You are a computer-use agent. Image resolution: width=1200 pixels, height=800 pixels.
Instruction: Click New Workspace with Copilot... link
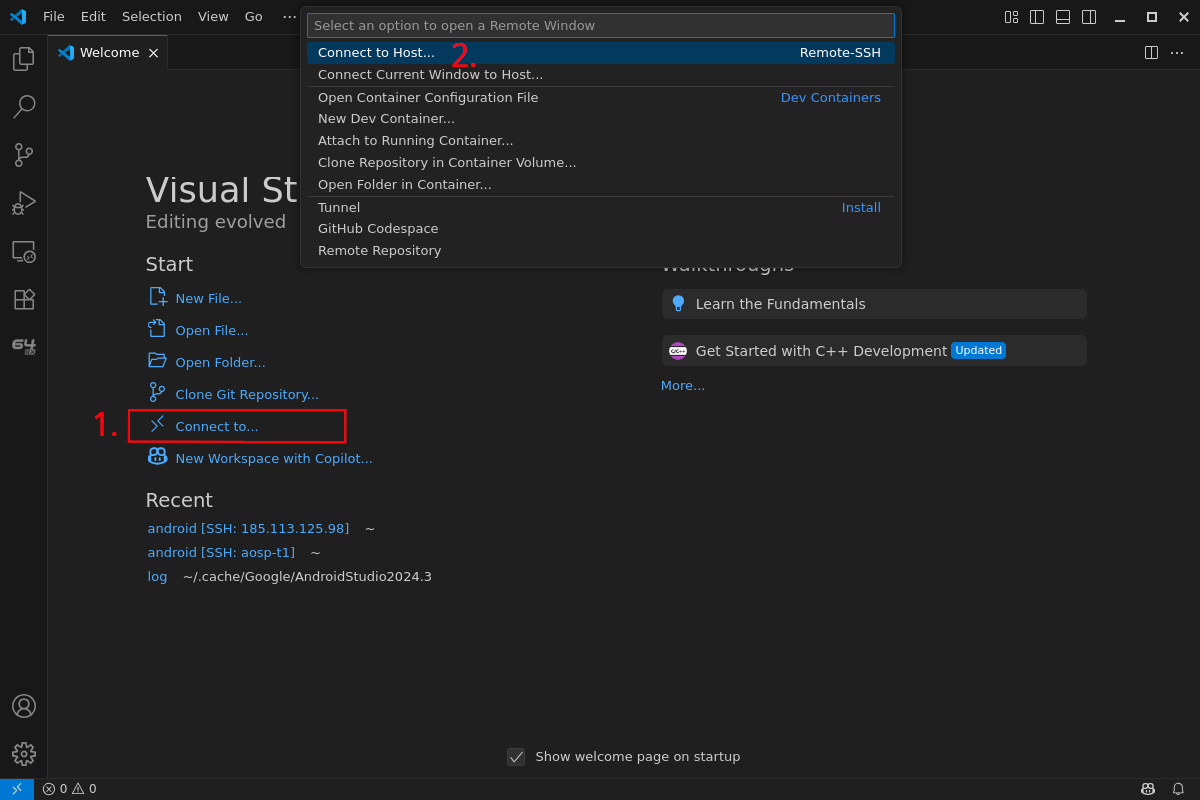(x=274, y=458)
